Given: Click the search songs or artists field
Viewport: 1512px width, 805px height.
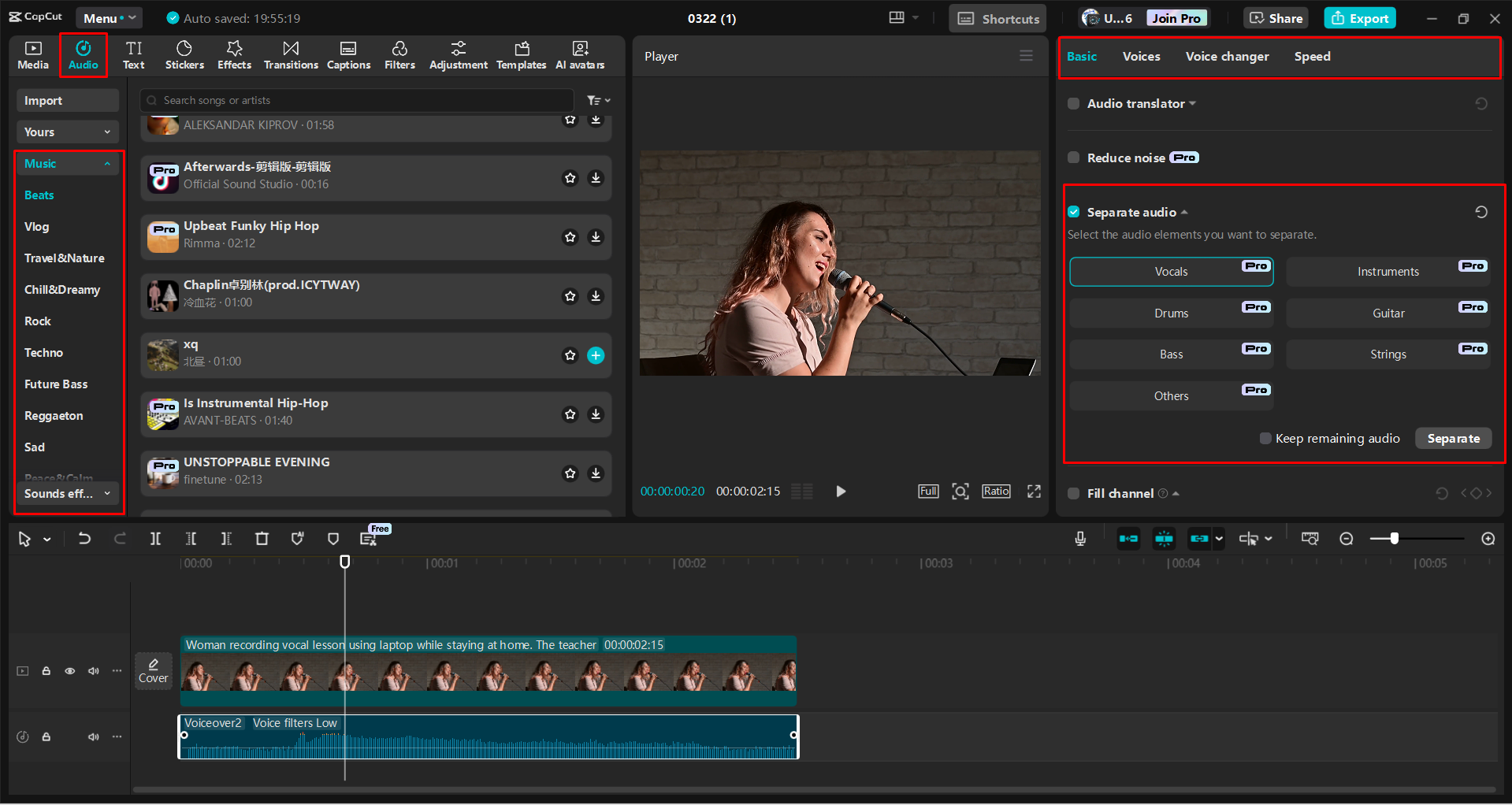Looking at the screenshot, I should pos(355,100).
